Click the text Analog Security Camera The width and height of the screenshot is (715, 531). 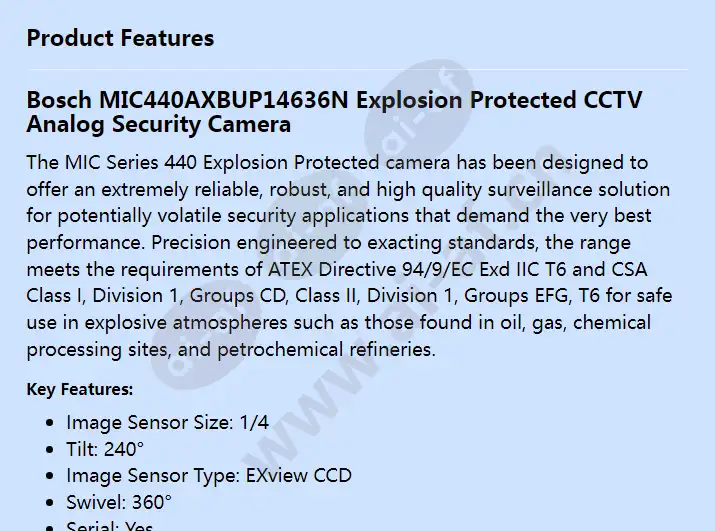pyautogui.click(x=159, y=124)
